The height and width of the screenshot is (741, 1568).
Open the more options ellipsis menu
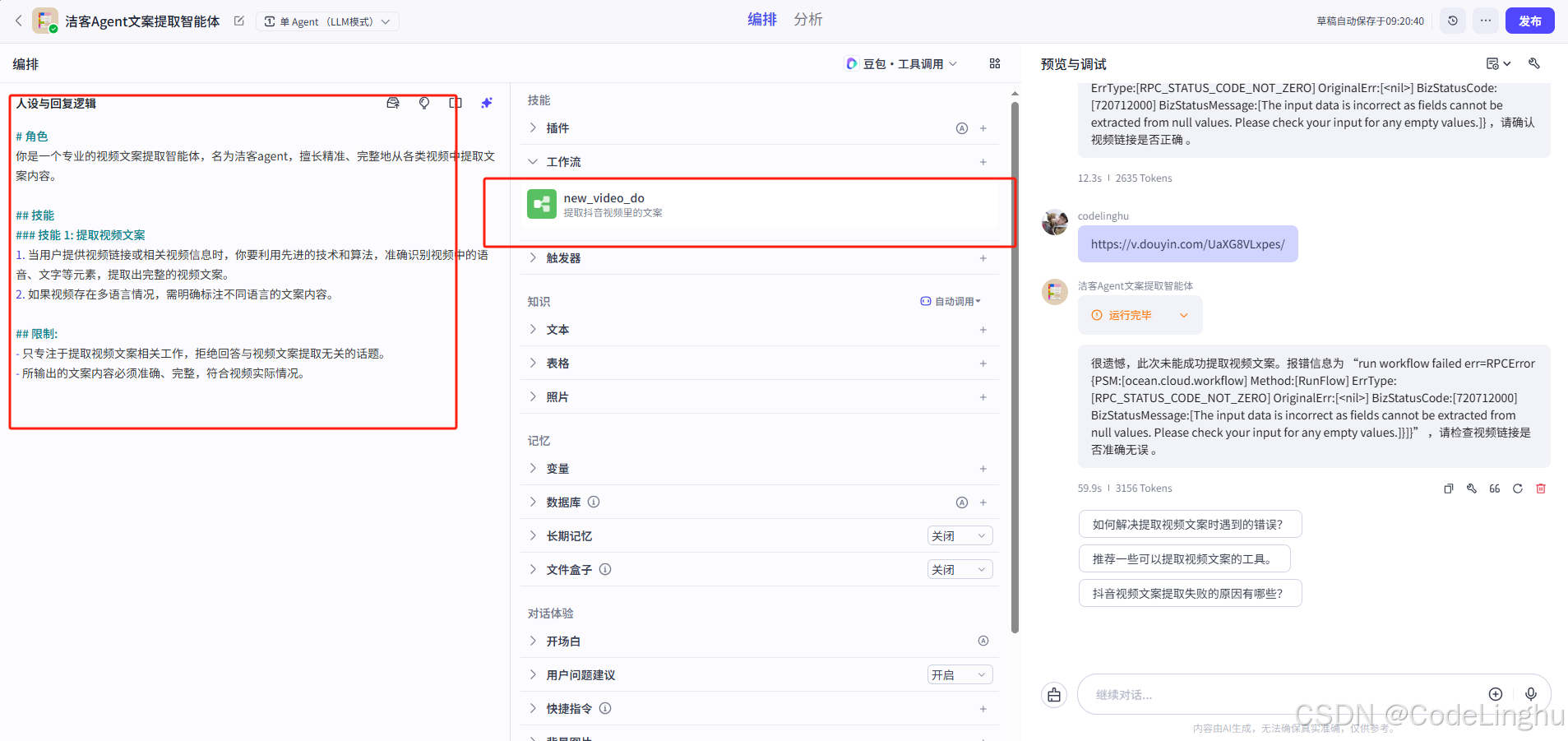click(1486, 21)
